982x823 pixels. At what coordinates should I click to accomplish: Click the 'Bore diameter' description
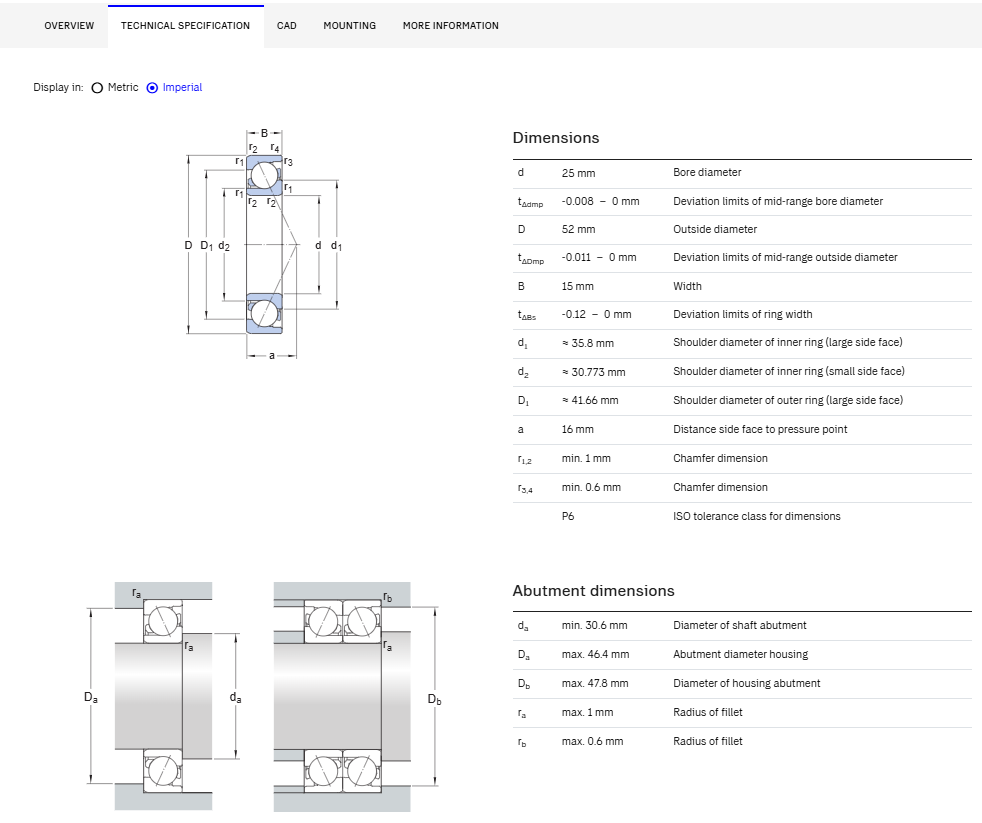(707, 172)
